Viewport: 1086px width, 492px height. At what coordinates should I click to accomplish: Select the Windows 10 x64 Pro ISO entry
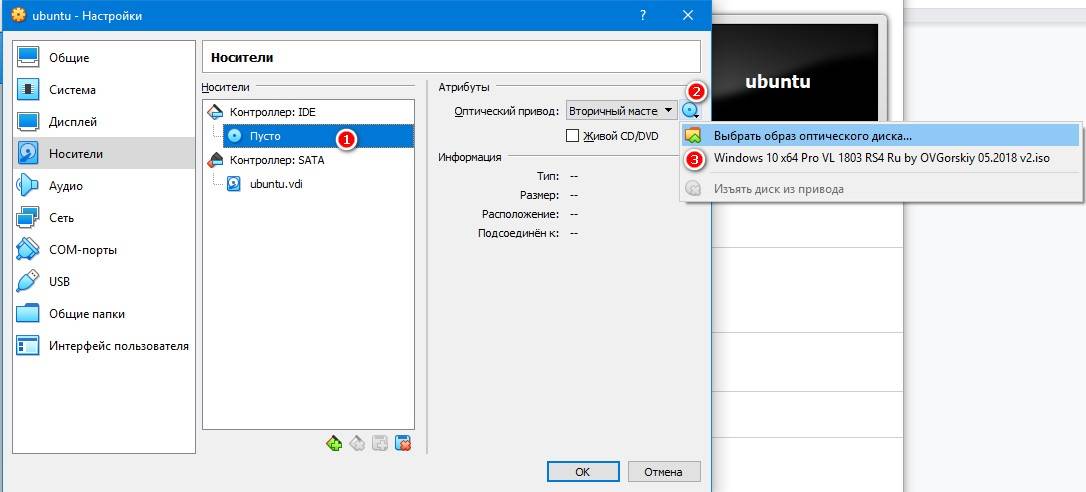pyautogui.click(x=881, y=158)
